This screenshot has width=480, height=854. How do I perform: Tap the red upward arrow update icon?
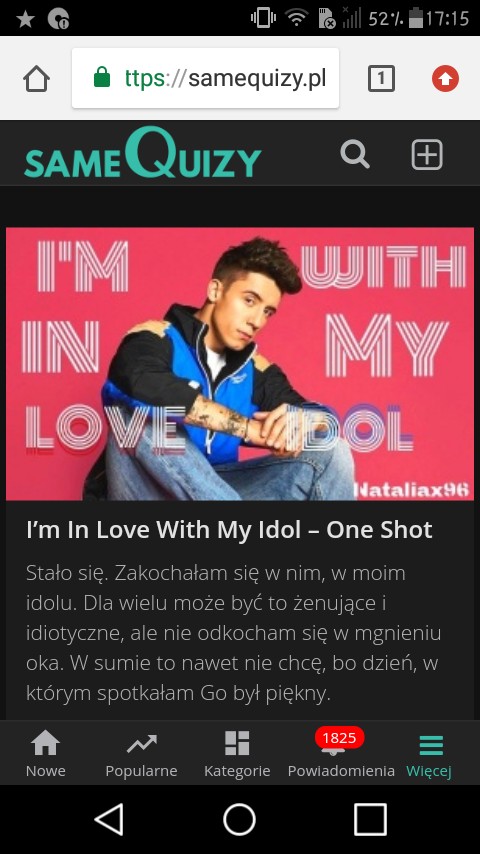click(446, 79)
